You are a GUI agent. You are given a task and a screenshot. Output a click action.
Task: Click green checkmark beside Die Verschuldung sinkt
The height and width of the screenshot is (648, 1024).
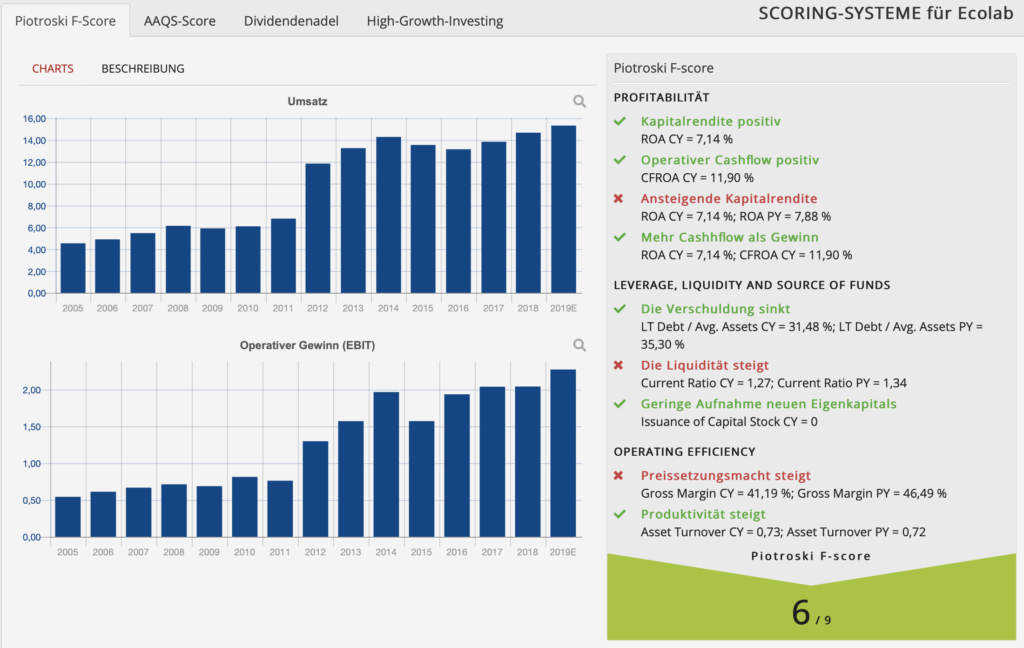click(620, 308)
